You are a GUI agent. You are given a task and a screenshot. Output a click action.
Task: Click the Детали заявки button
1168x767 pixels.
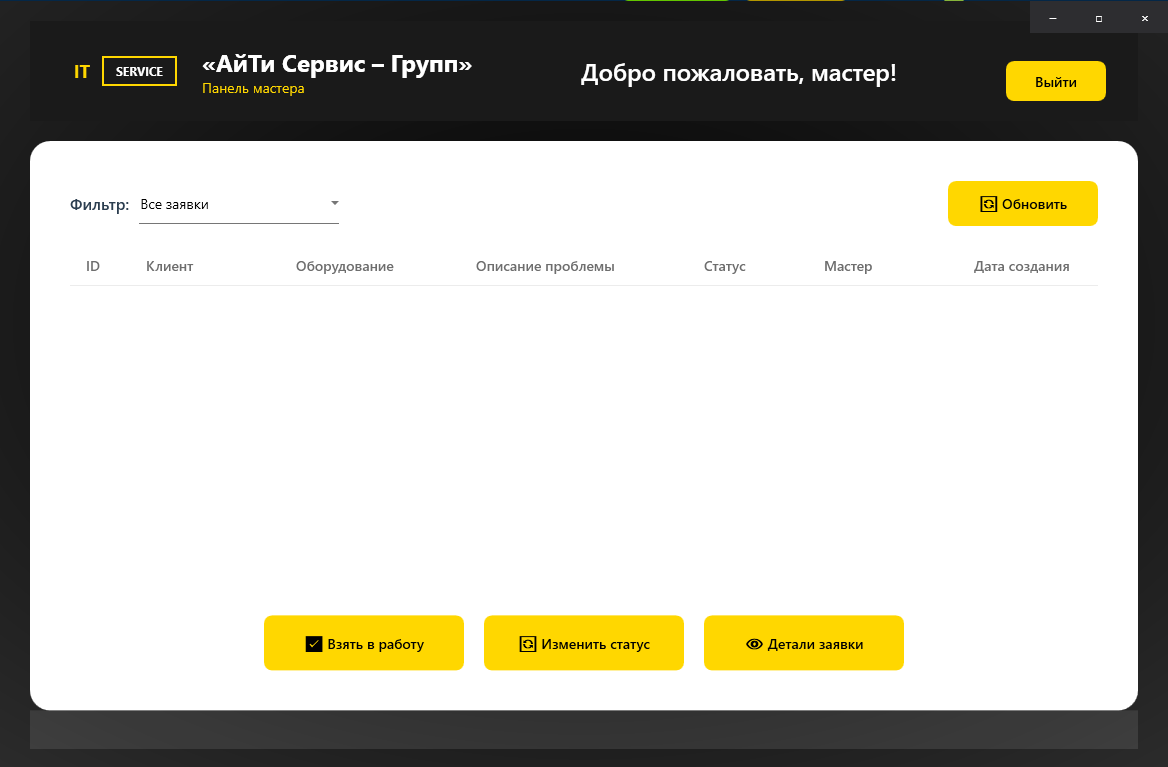pos(804,643)
